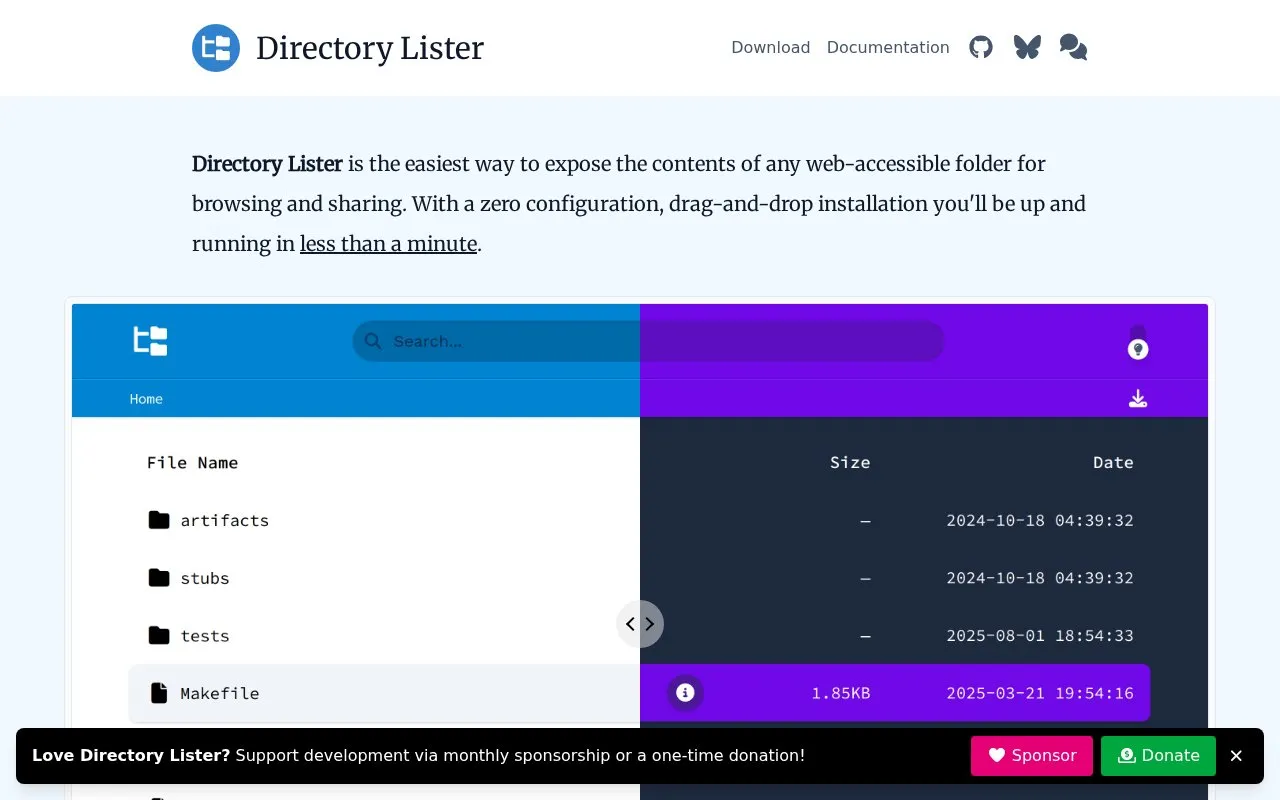The width and height of the screenshot is (1280, 800).
Task: Show file info for Makefile
Action: (685, 693)
